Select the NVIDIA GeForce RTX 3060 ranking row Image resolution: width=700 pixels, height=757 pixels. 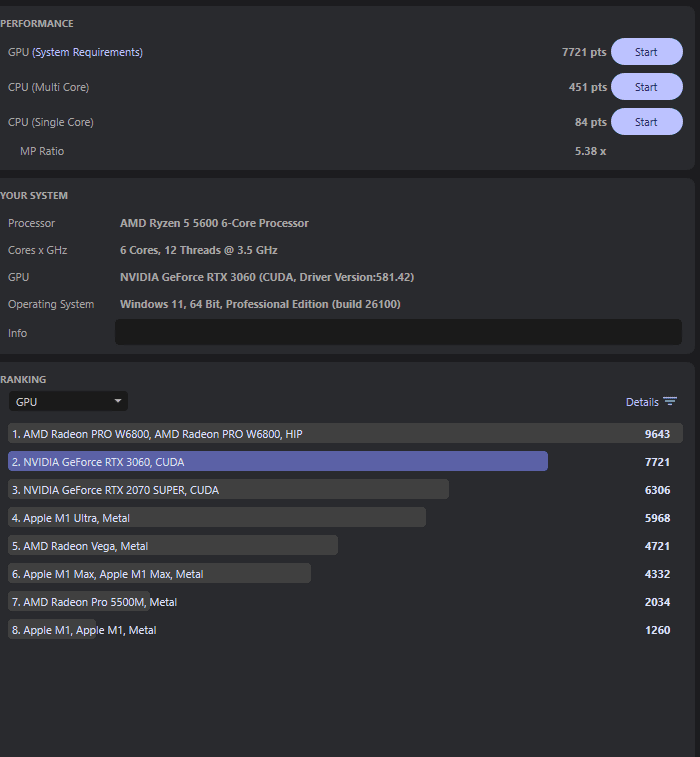pyautogui.click(x=345, y=462)
